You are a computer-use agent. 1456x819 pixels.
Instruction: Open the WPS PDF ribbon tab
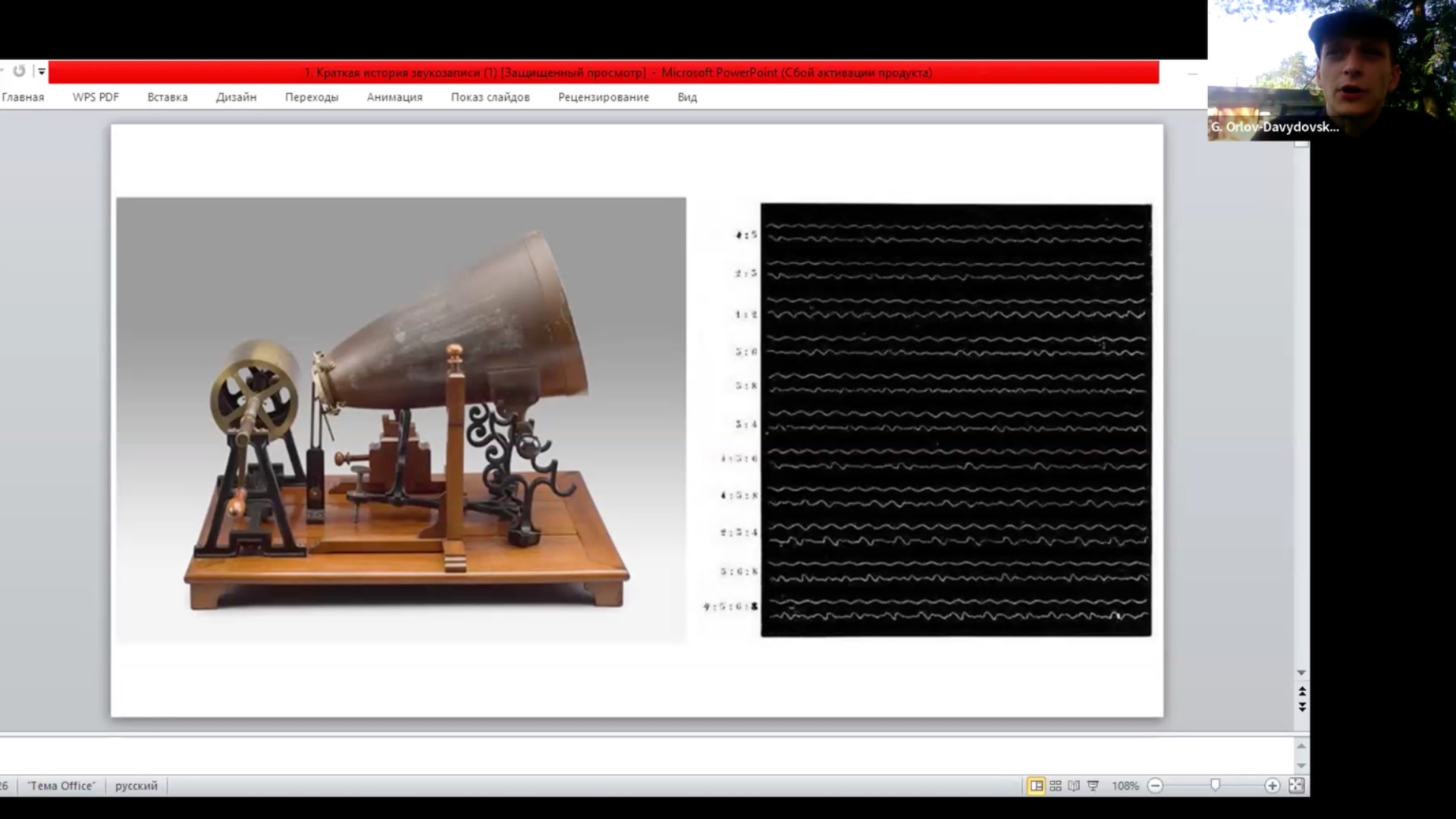(96, 97)
